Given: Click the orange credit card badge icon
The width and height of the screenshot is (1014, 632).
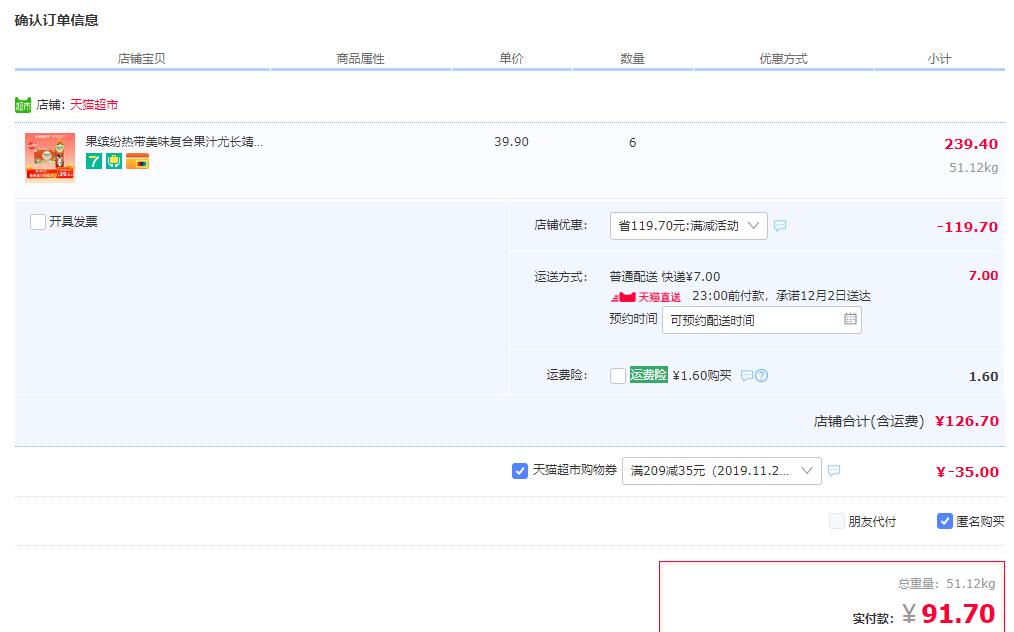Looking at the screenshot, I should [137, 161].
